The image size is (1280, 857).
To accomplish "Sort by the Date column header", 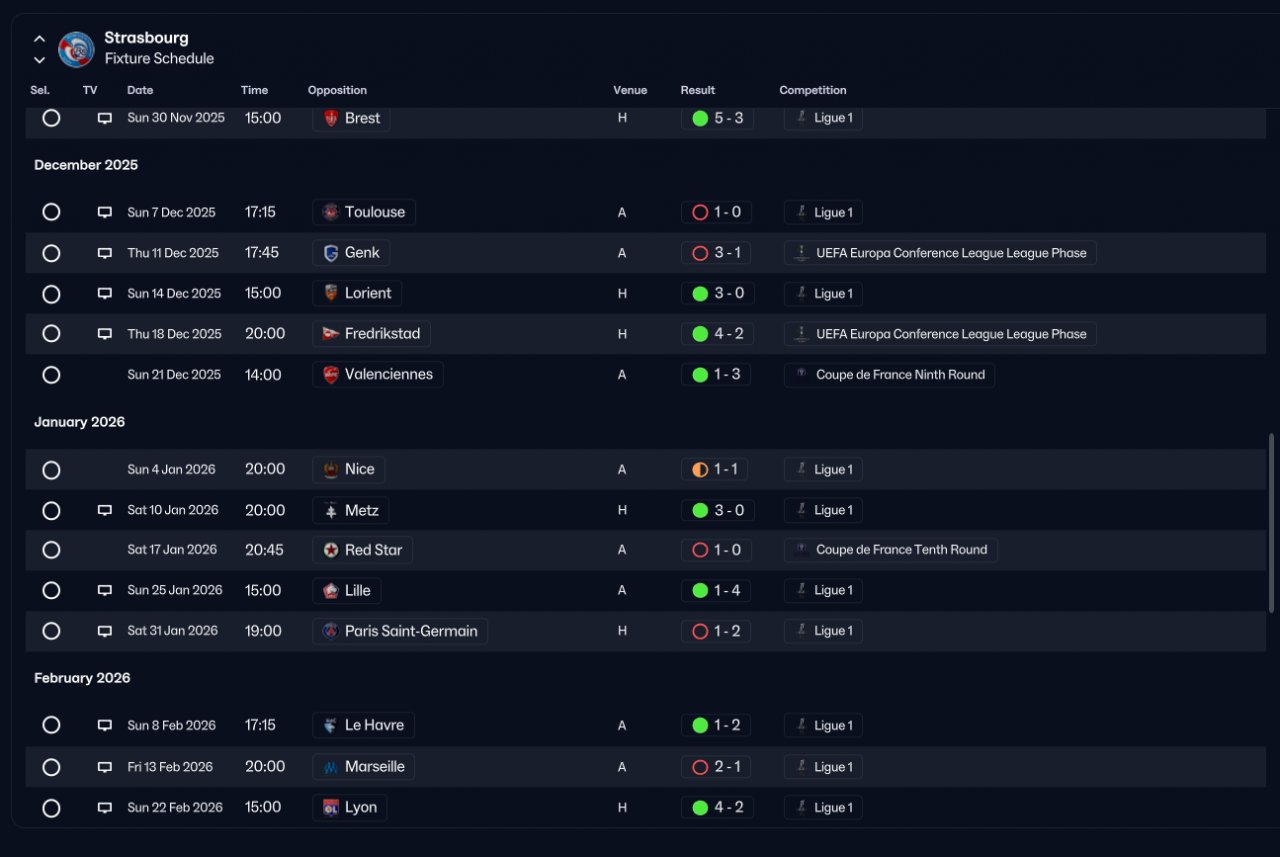I will tap(140, 90).
